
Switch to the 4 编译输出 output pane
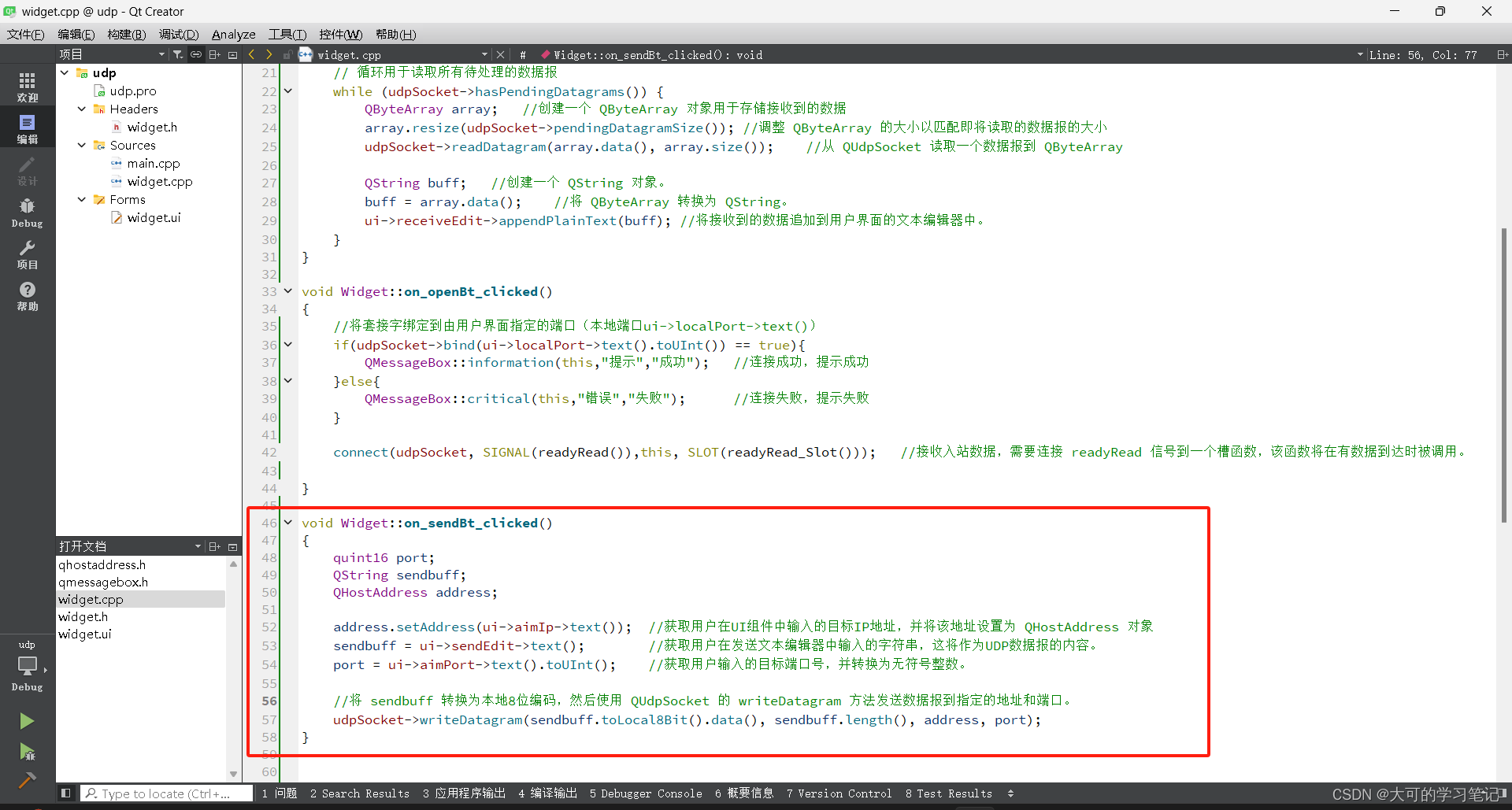[547, 793]
